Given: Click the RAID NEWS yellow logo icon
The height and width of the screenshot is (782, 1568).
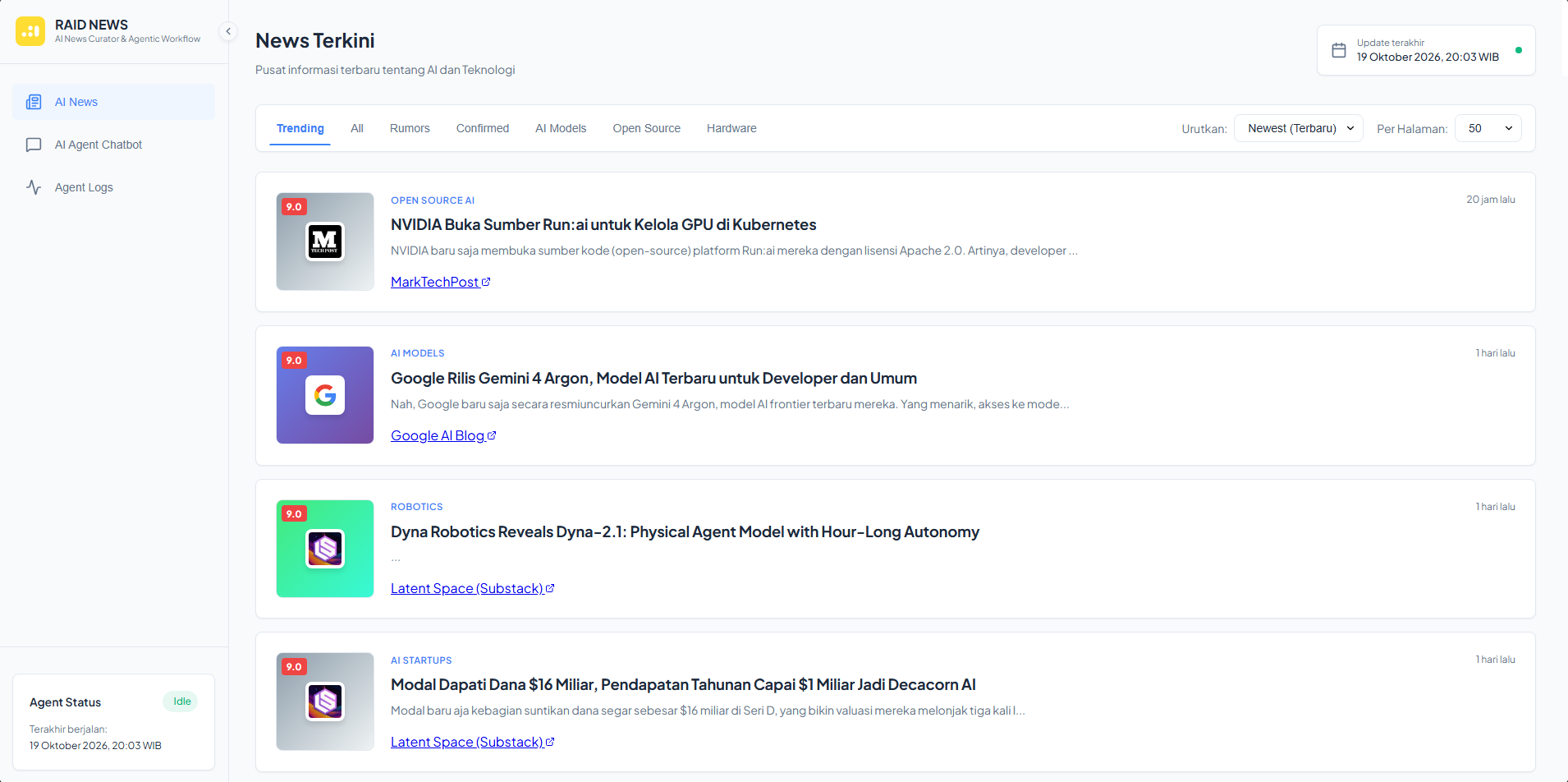Looking at the screenshot, I should point(30,31).
